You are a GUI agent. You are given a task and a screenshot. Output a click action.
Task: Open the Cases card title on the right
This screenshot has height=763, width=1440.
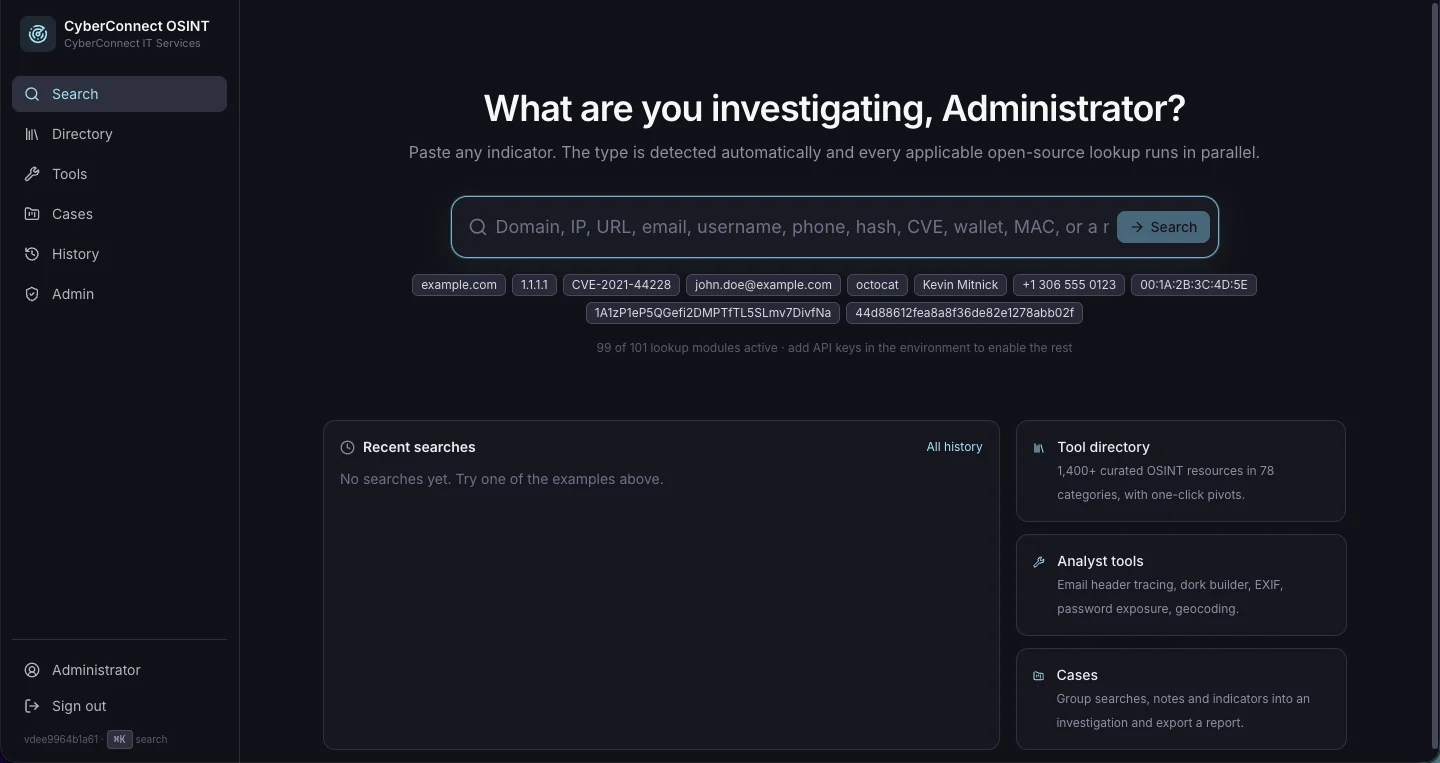1077,675
